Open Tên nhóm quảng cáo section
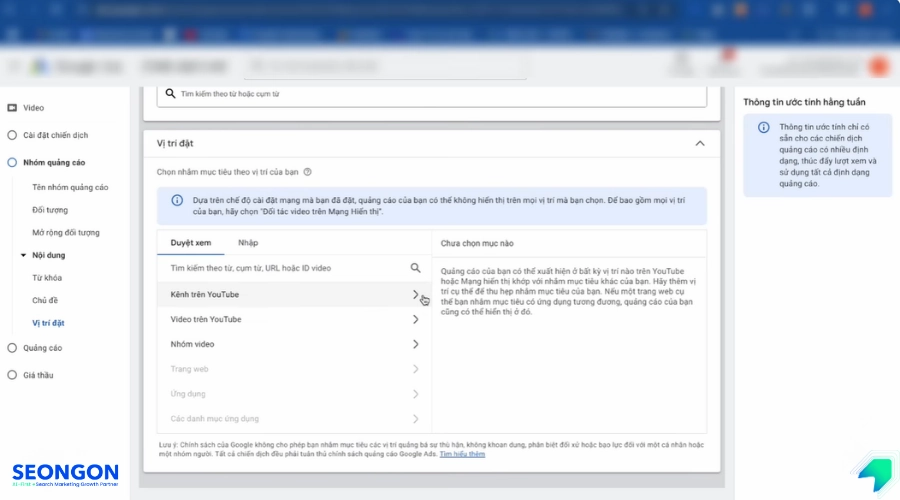Screen dimensions: 900x500 [x=70, y=187]
